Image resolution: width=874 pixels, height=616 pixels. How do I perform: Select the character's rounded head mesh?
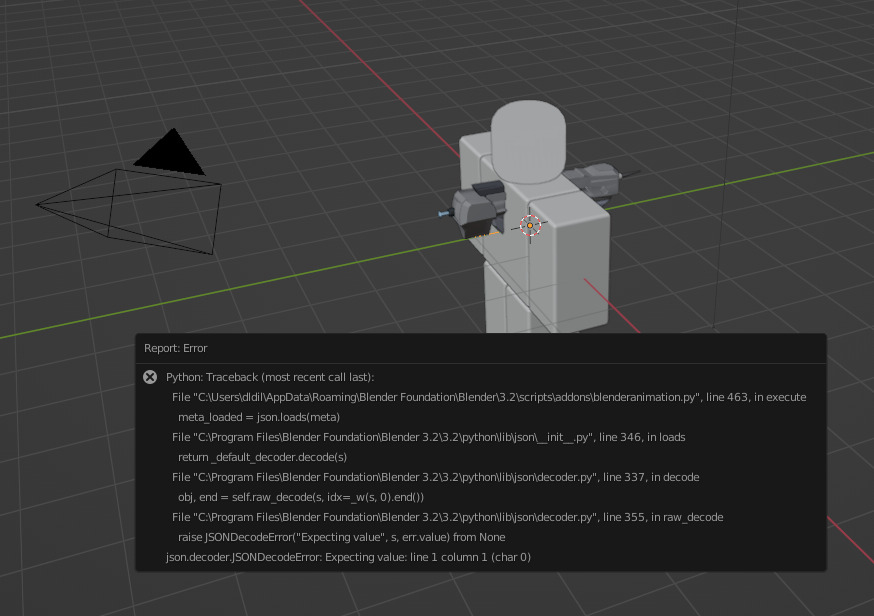[x=528, y=143]
